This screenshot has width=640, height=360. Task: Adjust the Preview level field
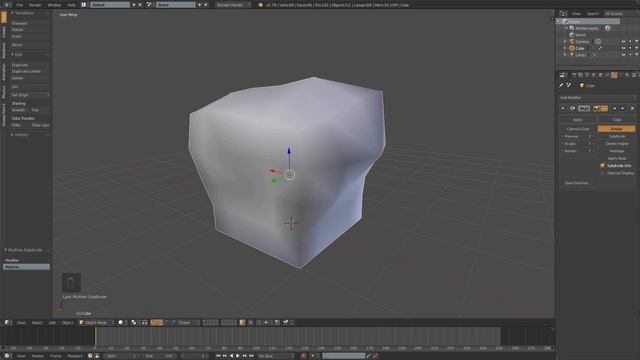(x=578, y=136)
